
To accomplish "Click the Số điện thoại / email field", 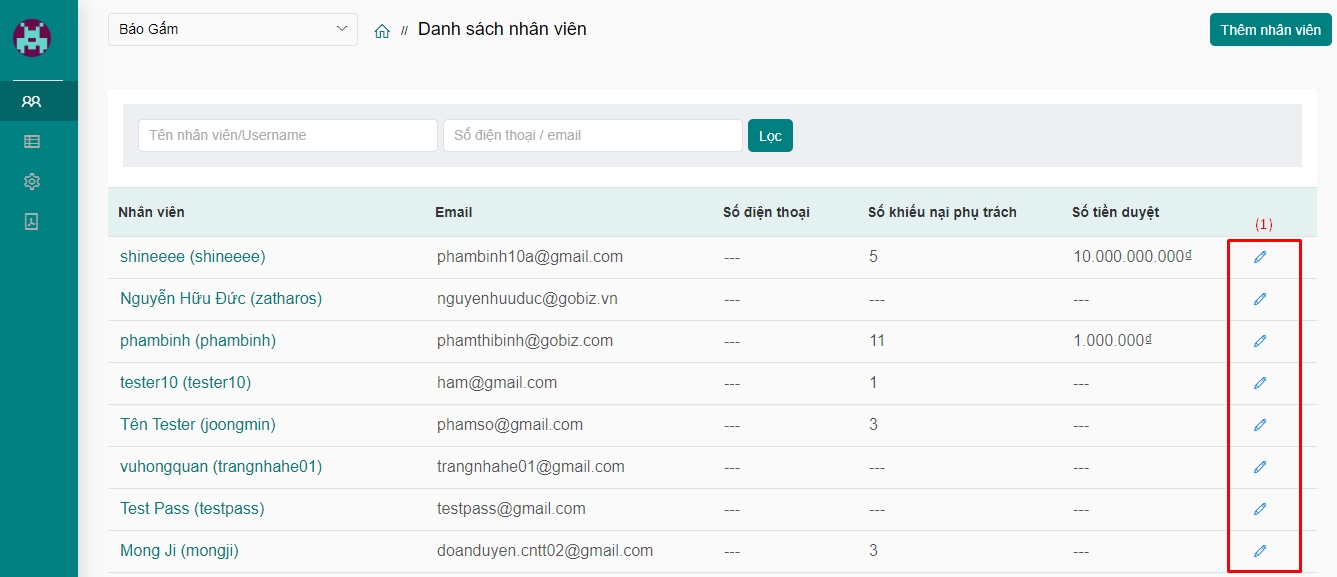I will click(x=592, y=135).
